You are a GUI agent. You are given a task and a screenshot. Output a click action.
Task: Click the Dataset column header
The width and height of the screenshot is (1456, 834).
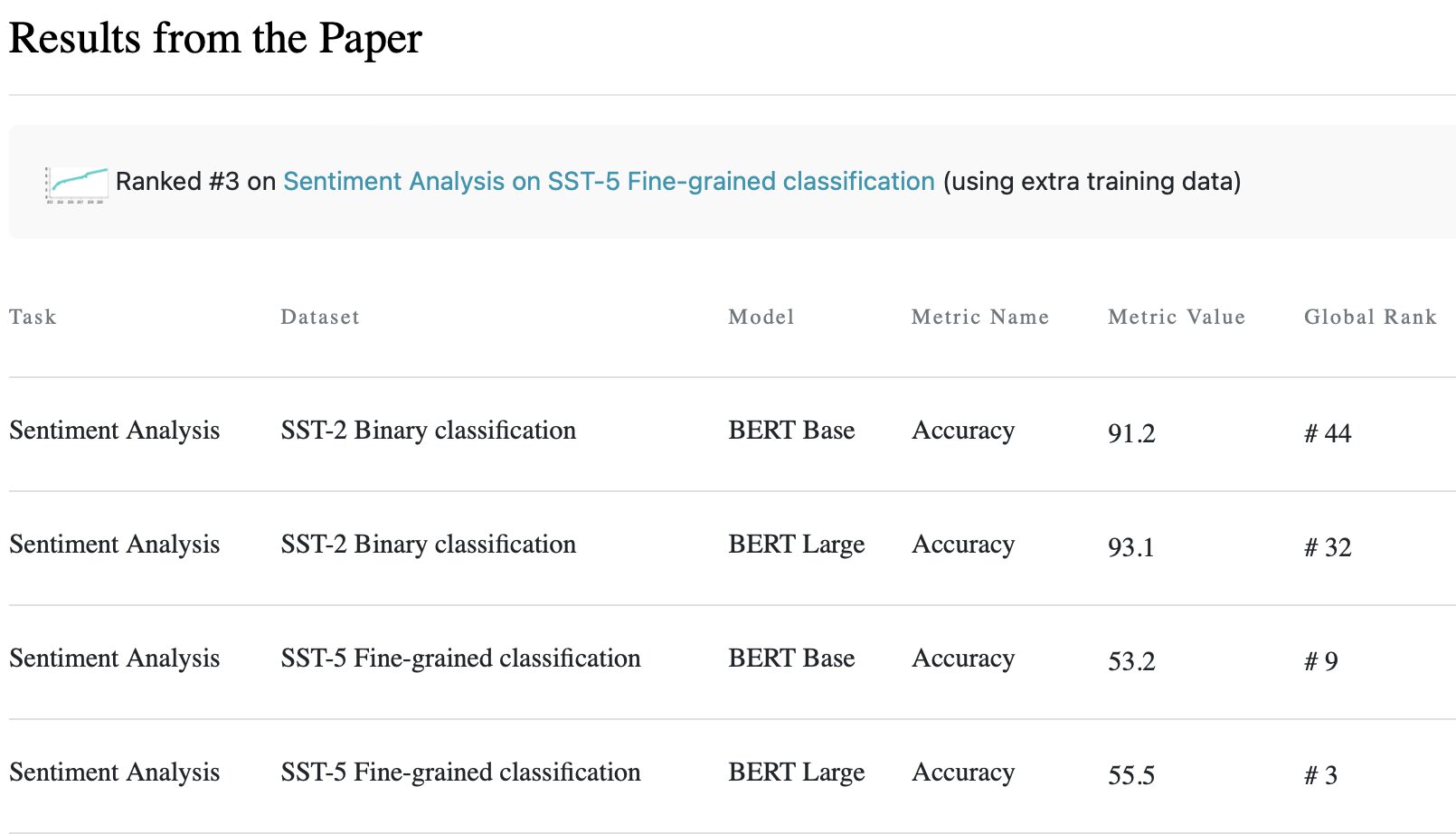(x=320, y=317)
